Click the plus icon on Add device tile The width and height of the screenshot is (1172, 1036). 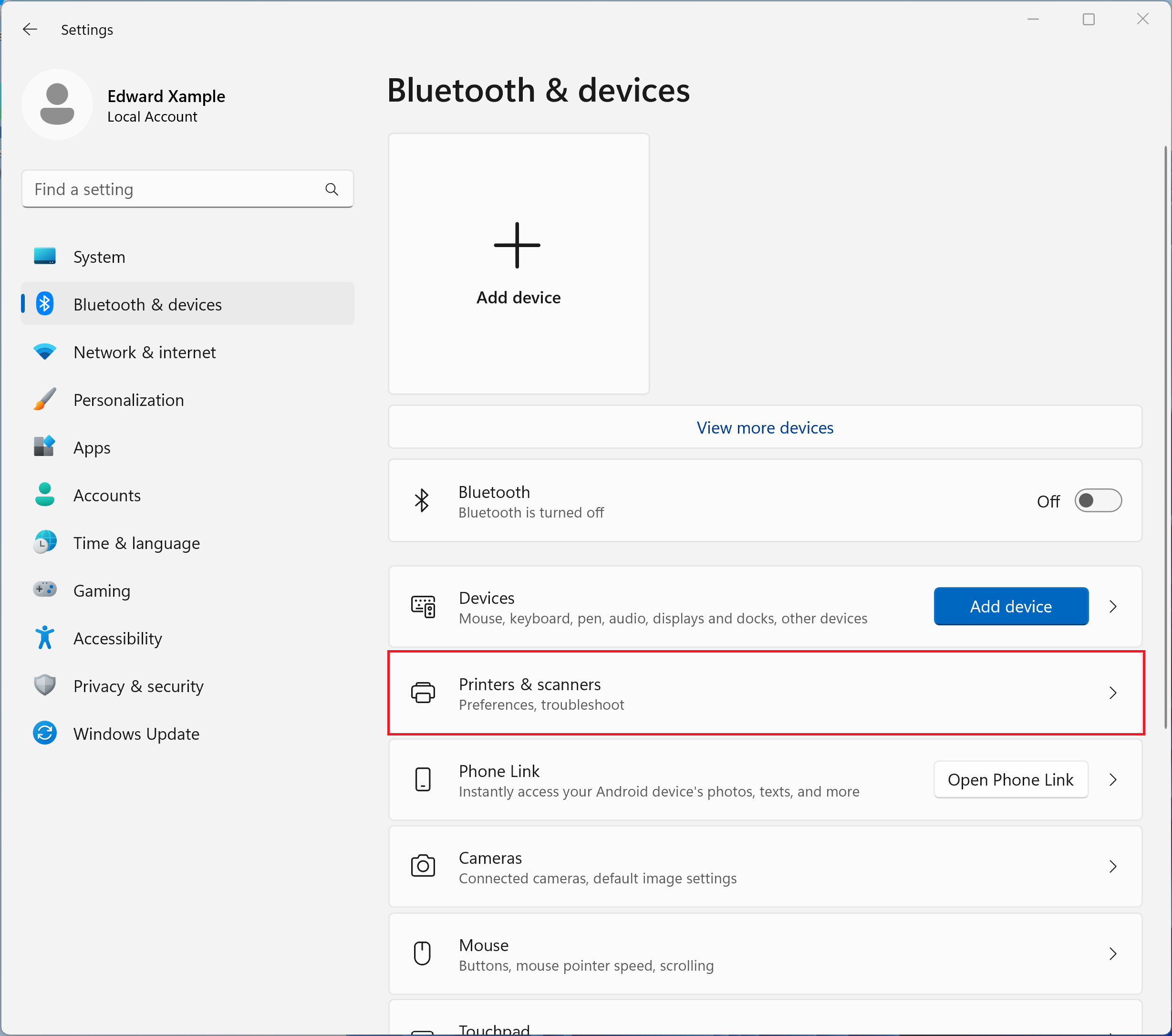(517, 245)
